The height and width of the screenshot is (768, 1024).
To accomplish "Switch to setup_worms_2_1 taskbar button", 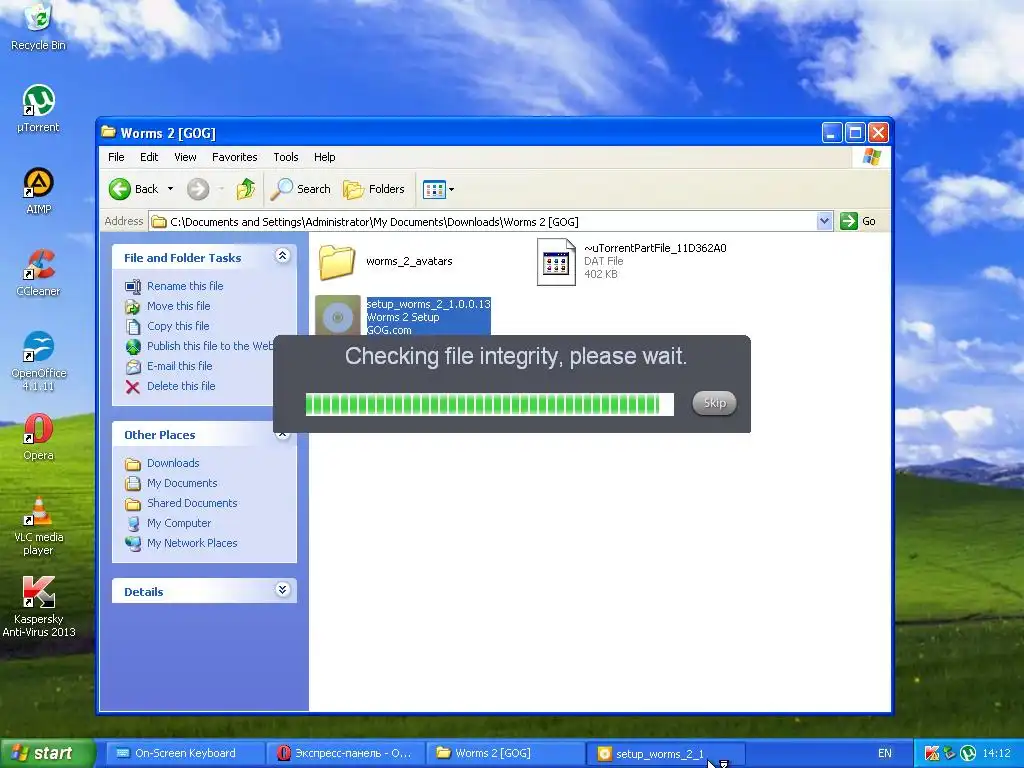I will click(665, 754).
